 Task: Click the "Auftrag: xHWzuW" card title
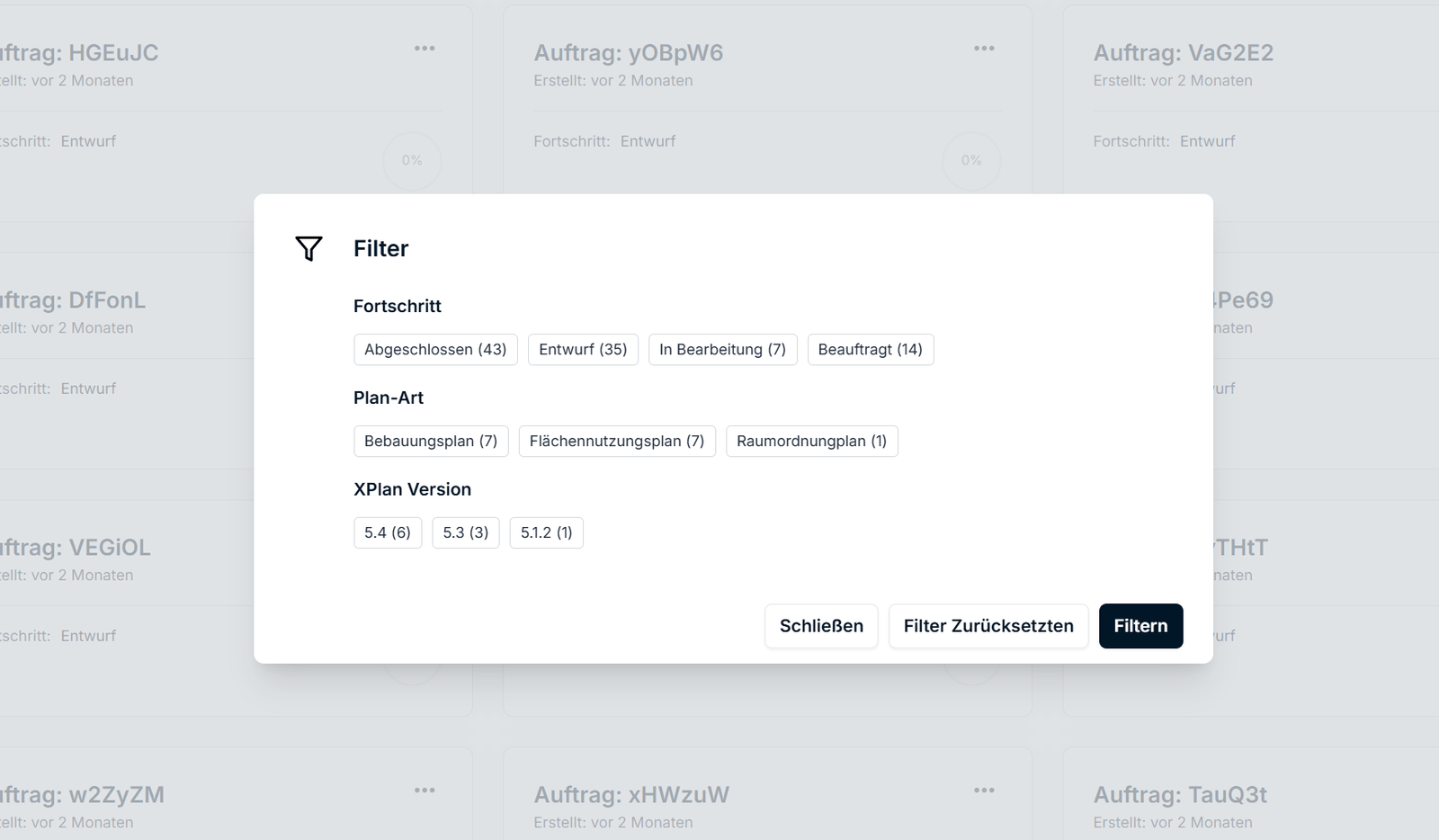pos(631,795)
